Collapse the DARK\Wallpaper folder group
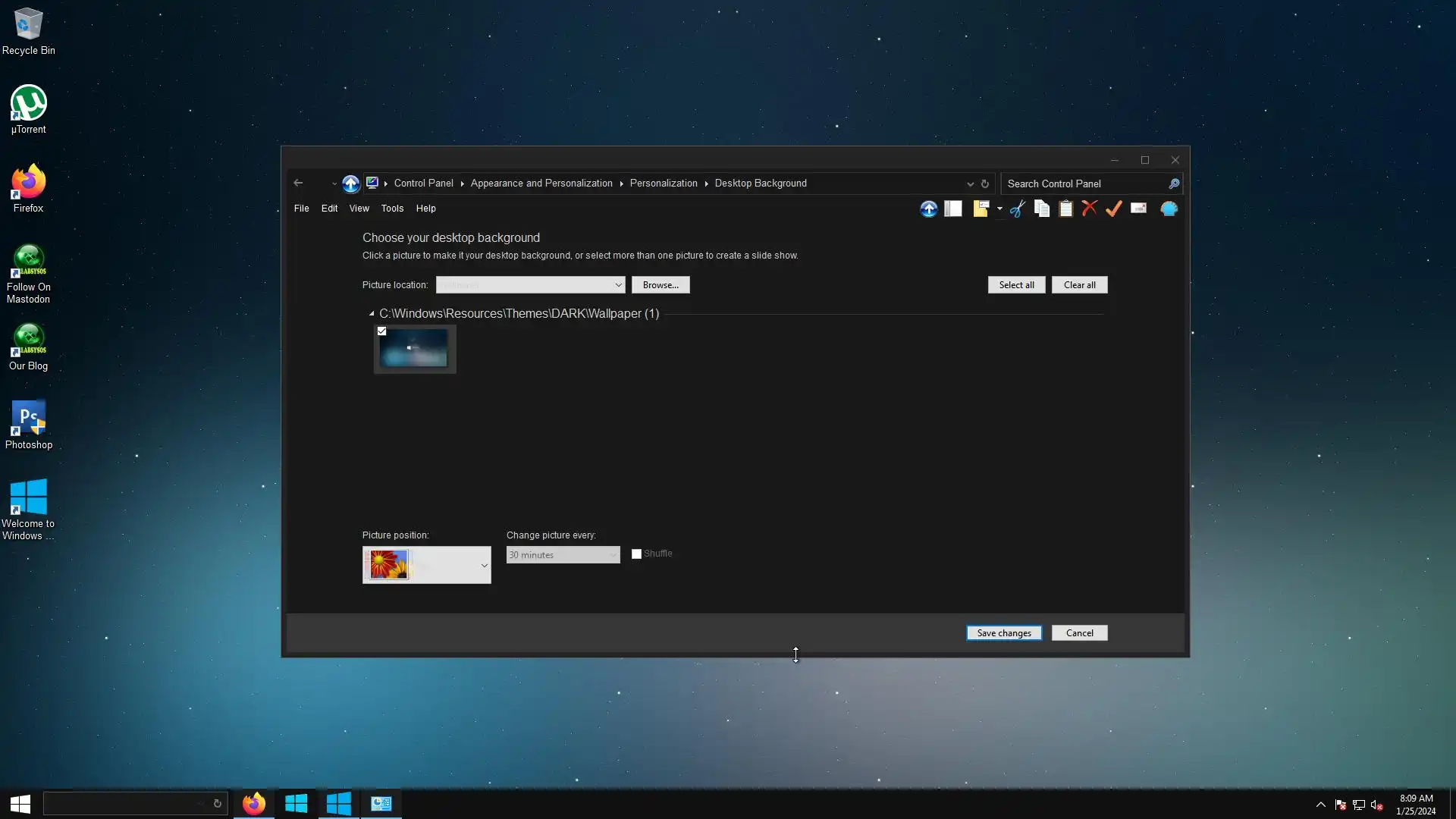Screen dimensions: 1456x819 pyautogui.click(x=372, y=314)
